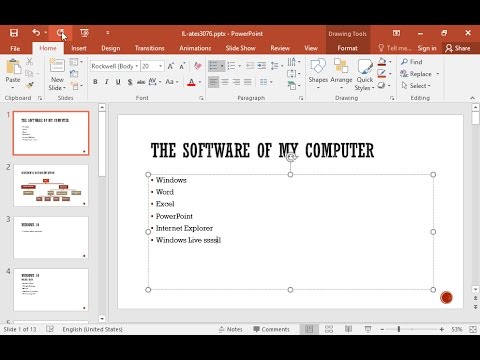Switch to the Transitions tab
Viewport: 480px width, 360px height.
coord(149,48)
